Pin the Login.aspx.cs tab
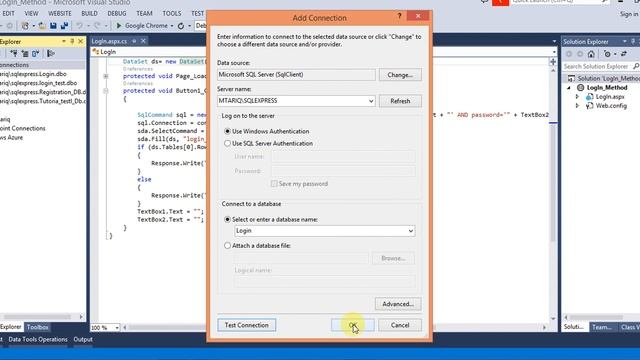Viewport: 640px width, 360px height. (134, 41)
